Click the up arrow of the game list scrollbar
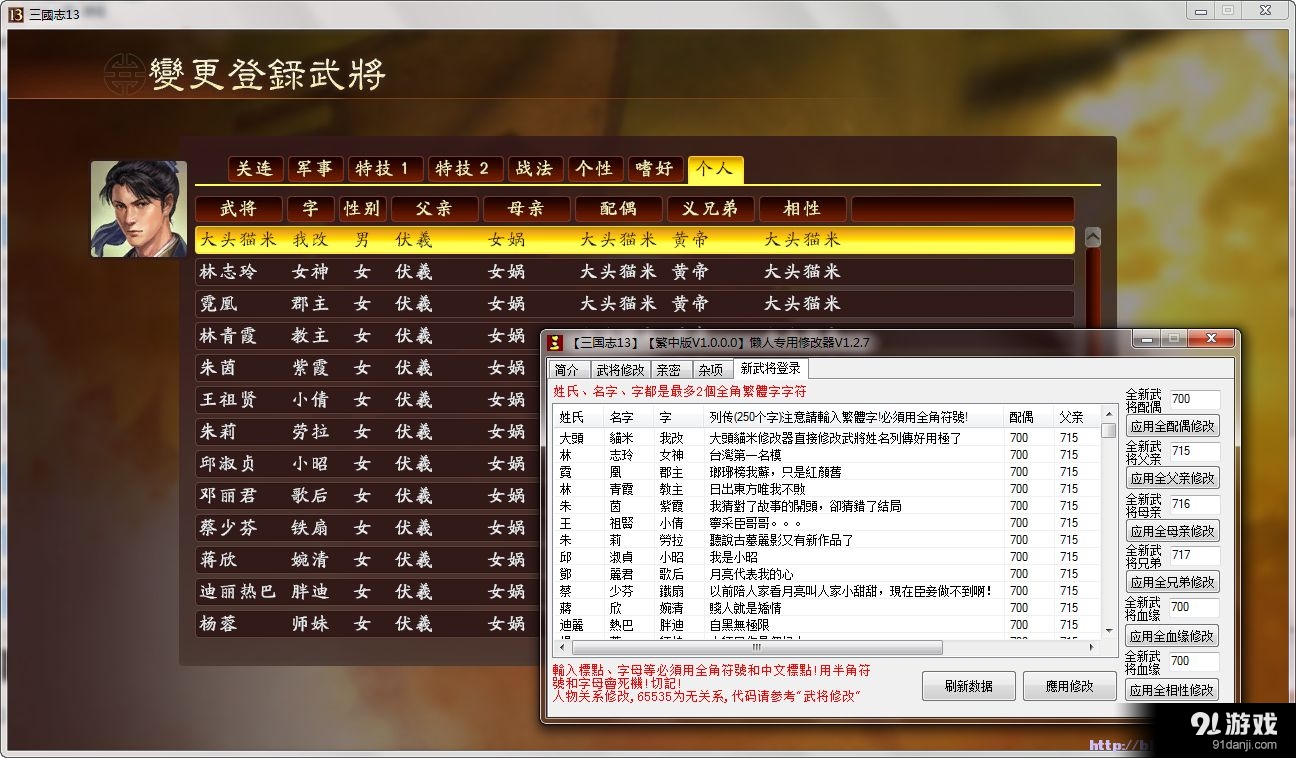Image resolution: width=1296 pixels, height=758 pixels. click(x=1093, y=237)
